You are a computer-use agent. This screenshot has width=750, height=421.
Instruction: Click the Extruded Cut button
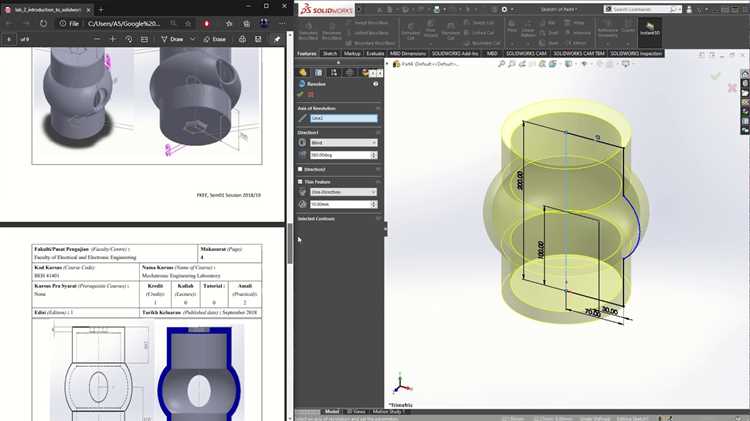click(410, 31)
